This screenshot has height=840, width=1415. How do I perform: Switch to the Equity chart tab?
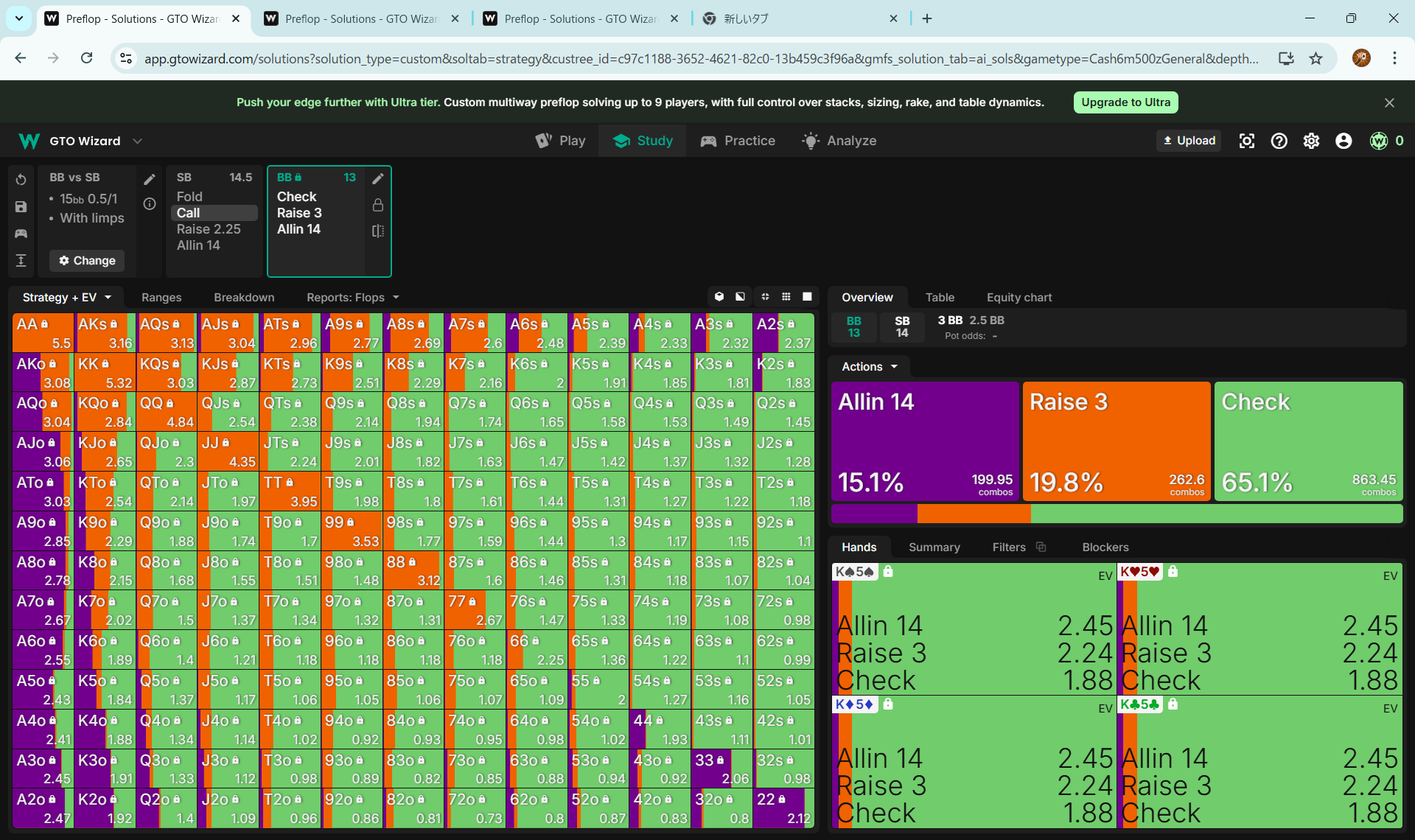(1019, 297)
